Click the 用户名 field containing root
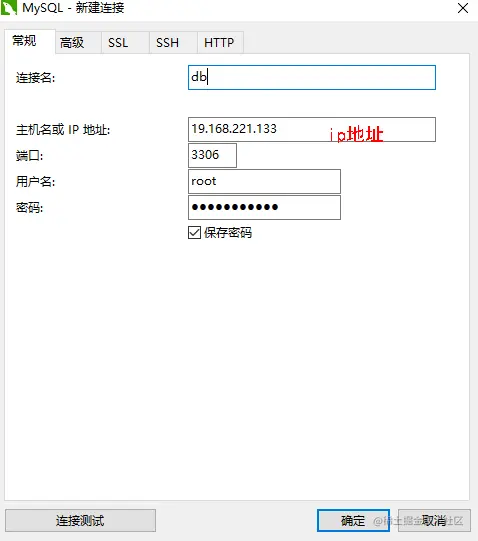 264,181
